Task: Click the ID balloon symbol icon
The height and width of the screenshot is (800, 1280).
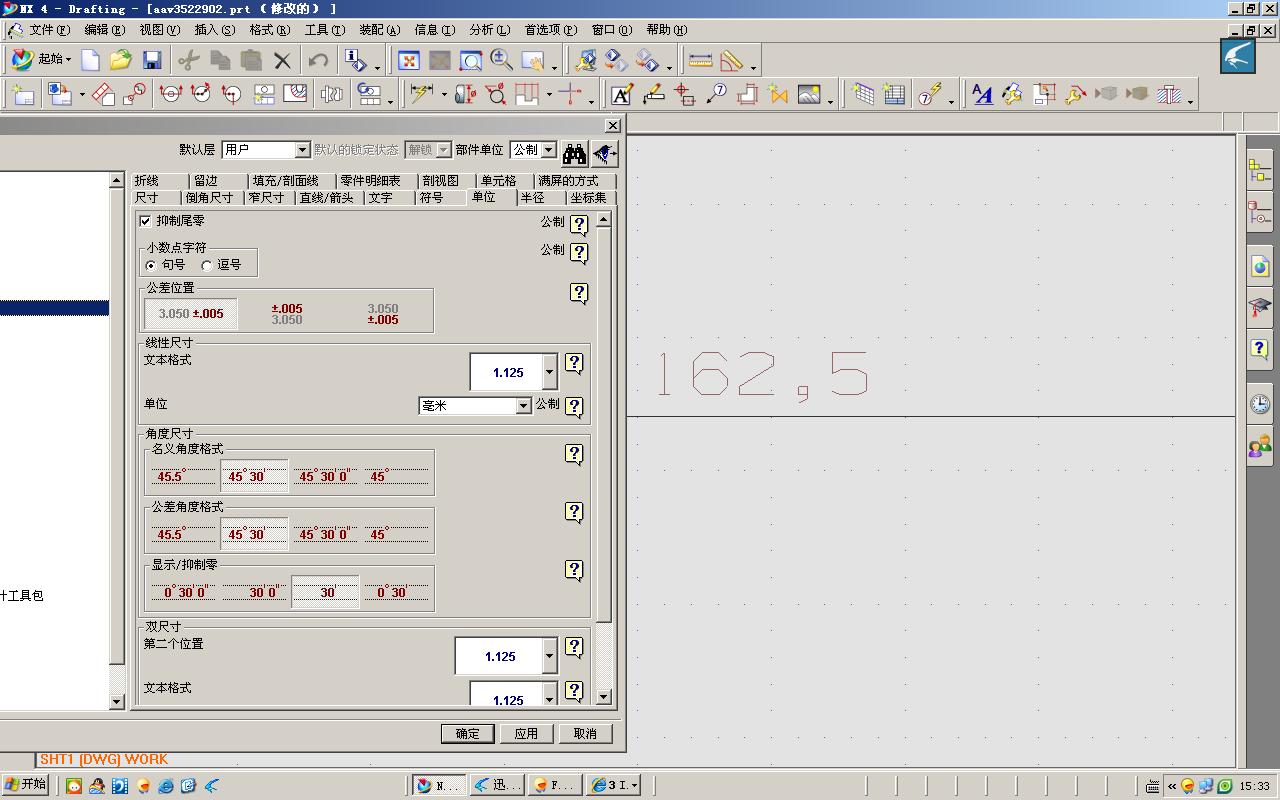Action: click(716, 95)
